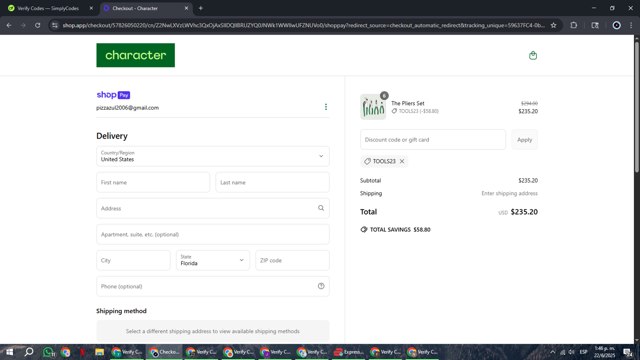Switch to Checkout - Character tab
This screenshot has height=360, width=640.
[x=146, y=8]
